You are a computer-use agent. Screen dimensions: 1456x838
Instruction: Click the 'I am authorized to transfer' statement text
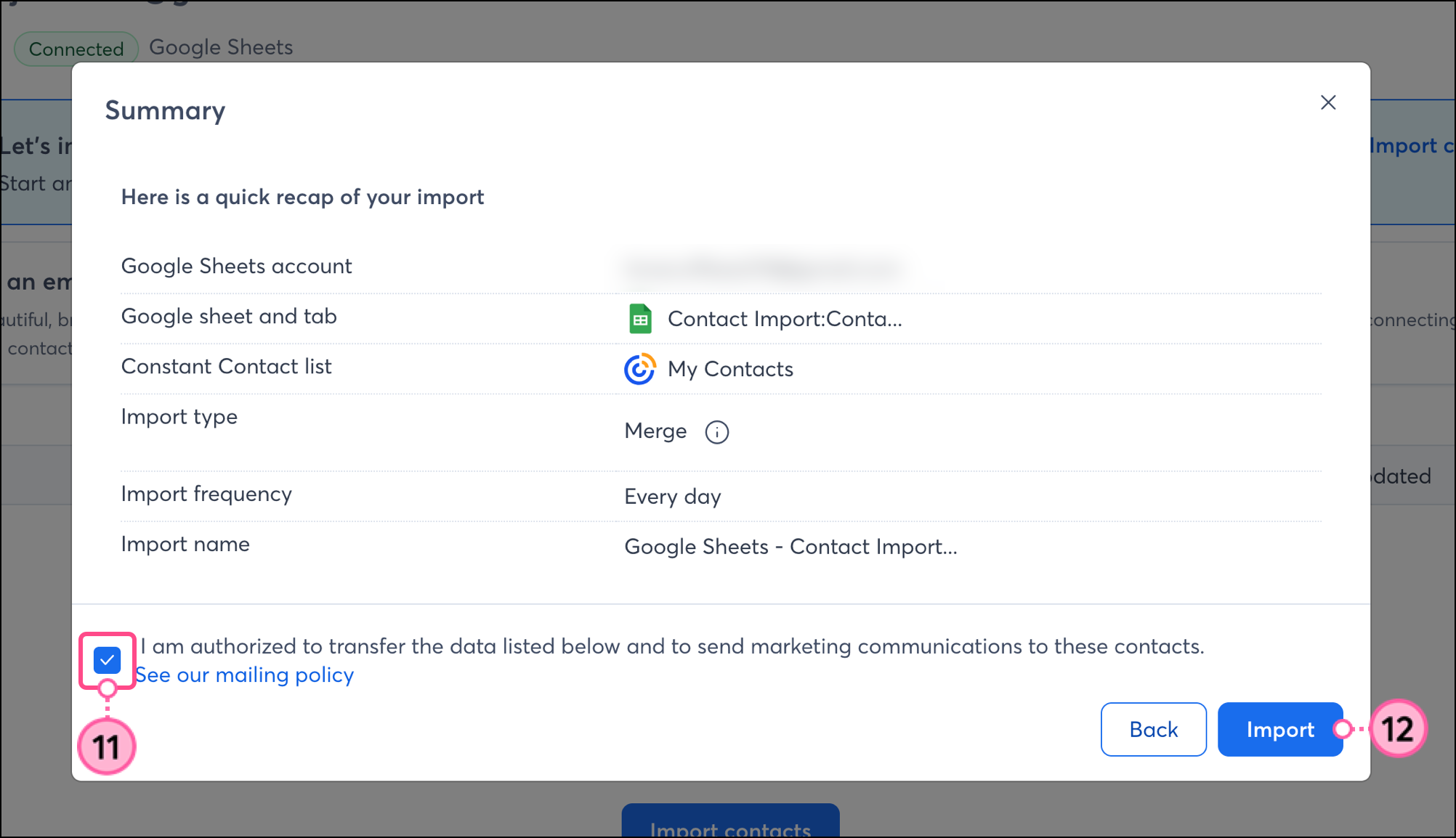(672, 646)
